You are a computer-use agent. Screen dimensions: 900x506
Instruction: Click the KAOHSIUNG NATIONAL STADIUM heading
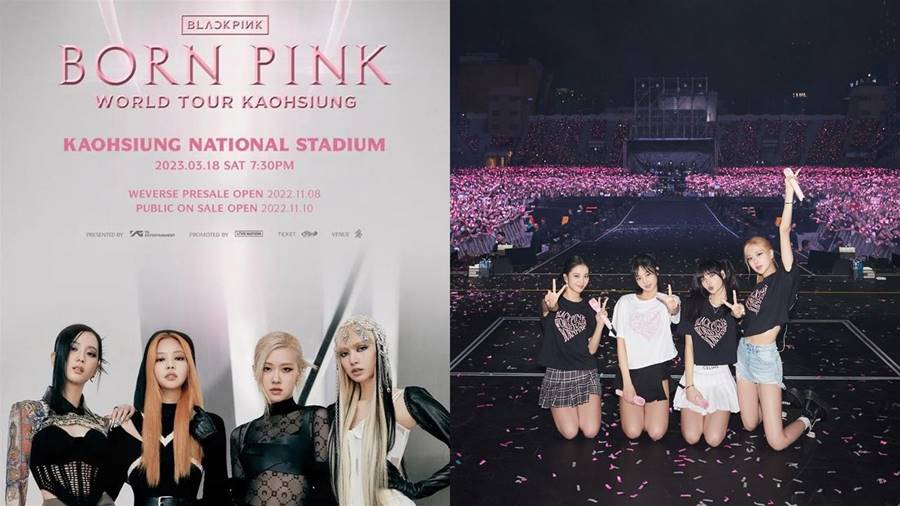point(224,144)
